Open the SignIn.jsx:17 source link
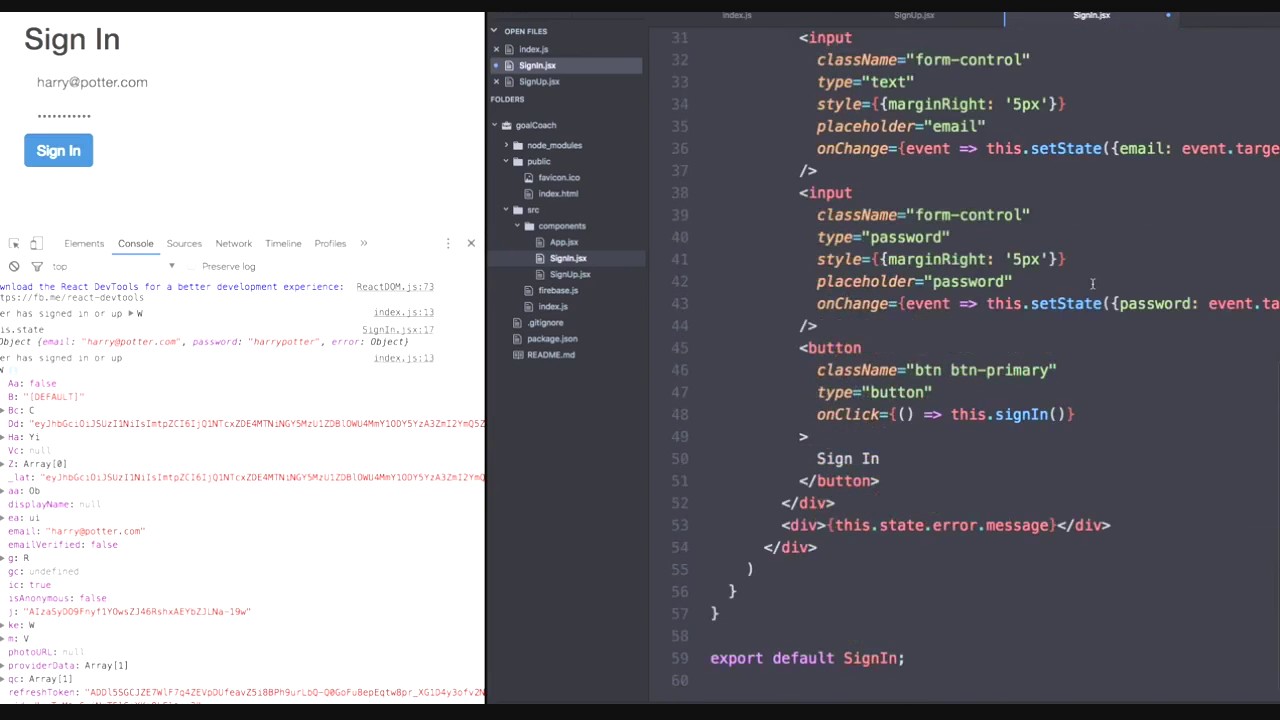 [x=398, y=330]
